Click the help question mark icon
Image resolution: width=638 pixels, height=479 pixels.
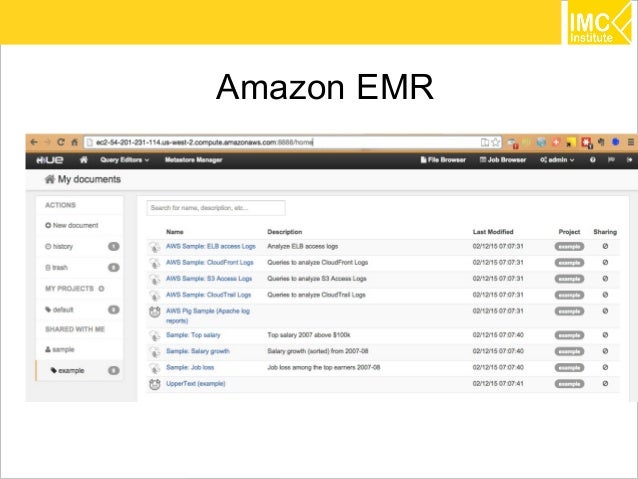593,160
